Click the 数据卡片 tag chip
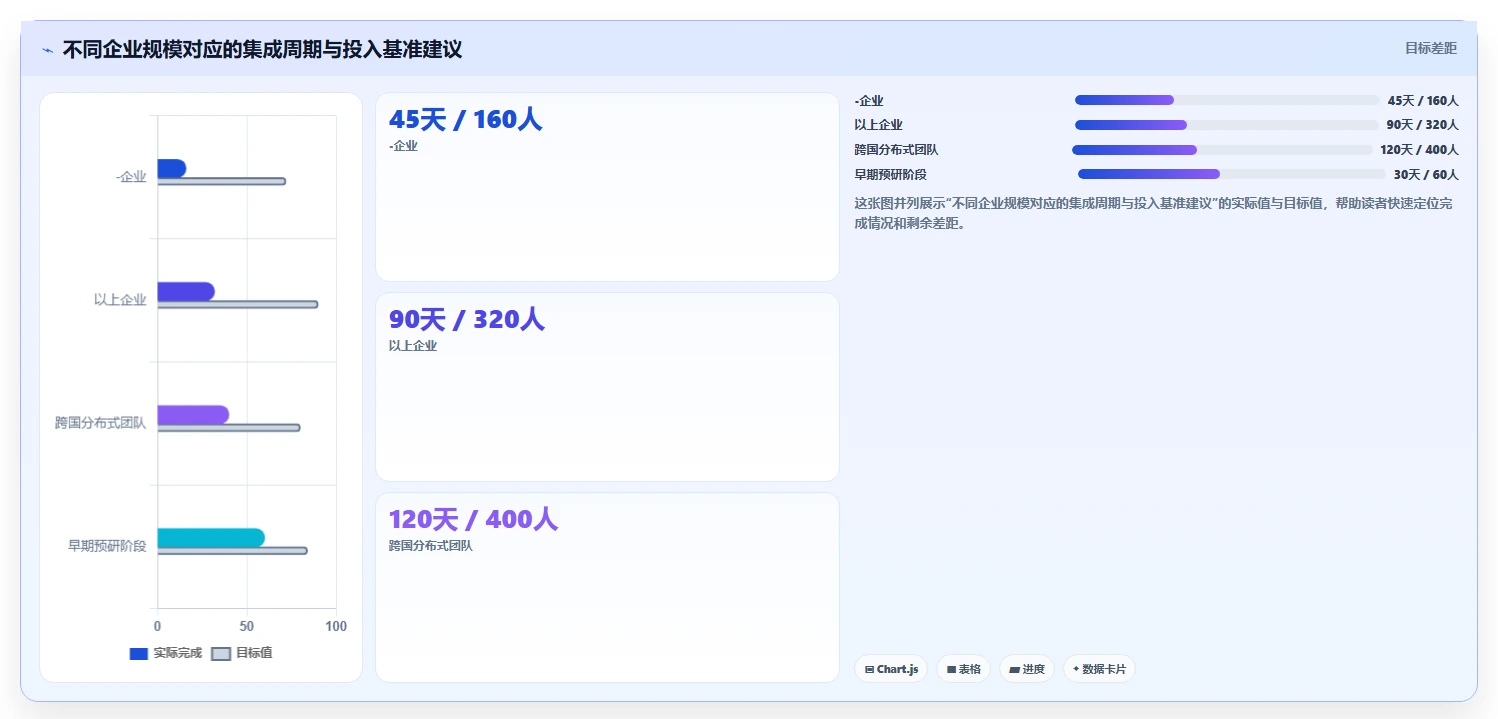The image size is (1498, 719). [x=1099, y=669]
